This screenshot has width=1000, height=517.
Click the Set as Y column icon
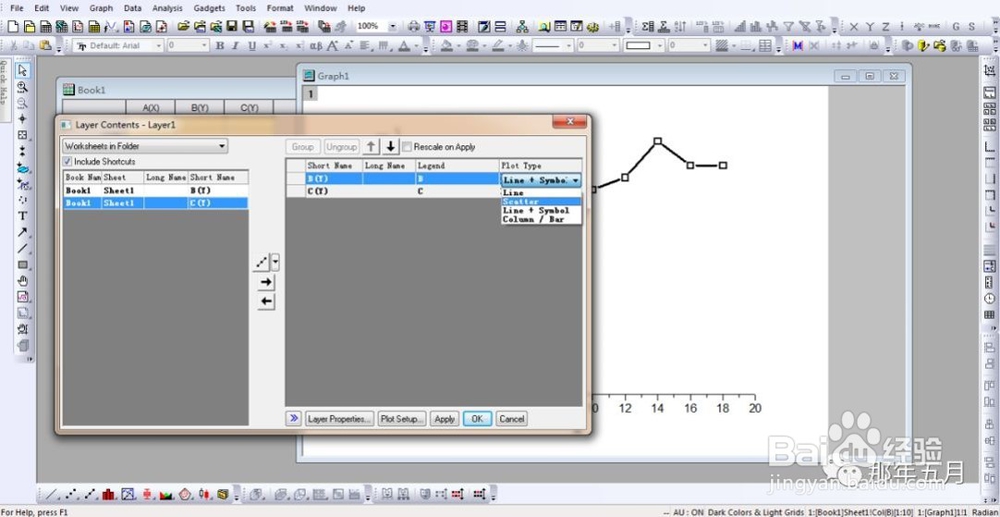(x=870, y=27)
